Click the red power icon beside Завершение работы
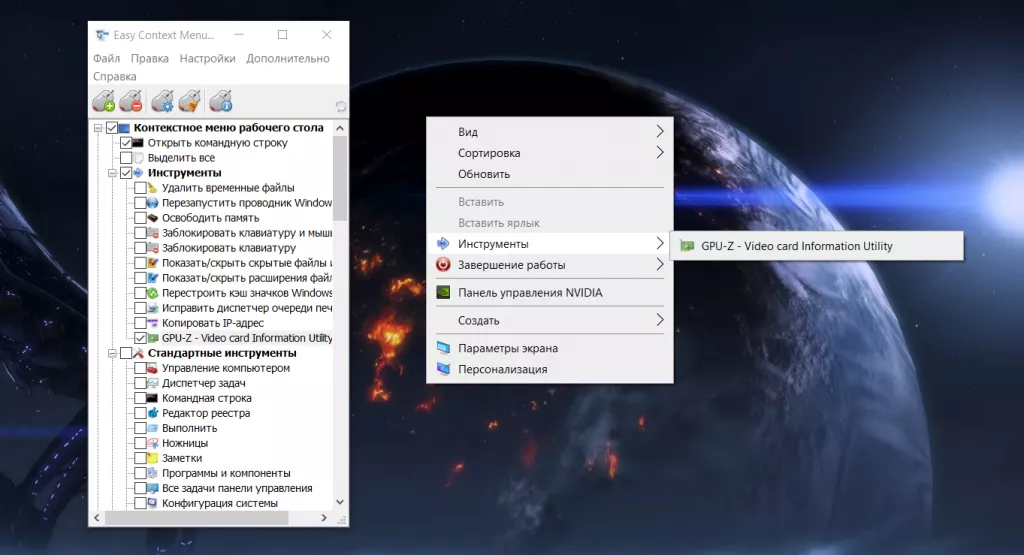Screen dimensions: 1024x555 tap(444, 265)
